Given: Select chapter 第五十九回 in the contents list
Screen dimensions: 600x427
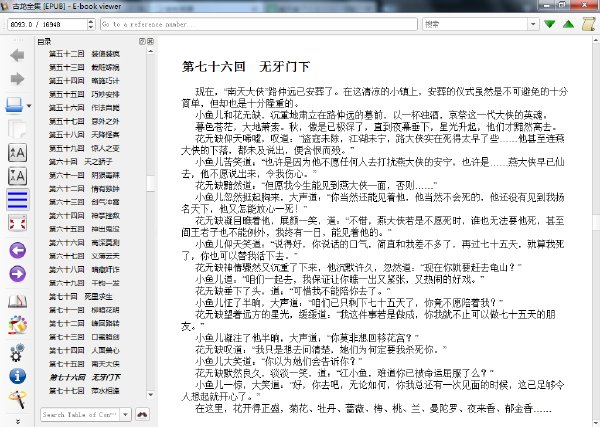Looking at the screenshot, I should (84, 148).
